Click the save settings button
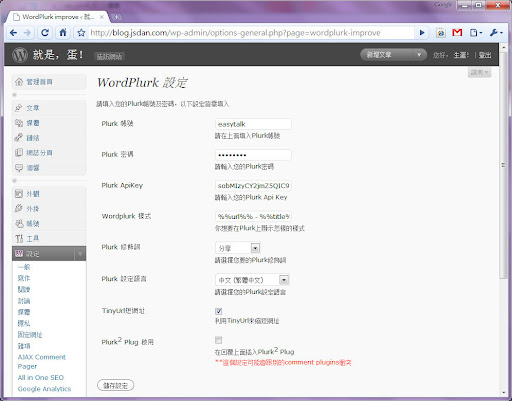This screenshot has height=401, width=512. click(116, 385)
